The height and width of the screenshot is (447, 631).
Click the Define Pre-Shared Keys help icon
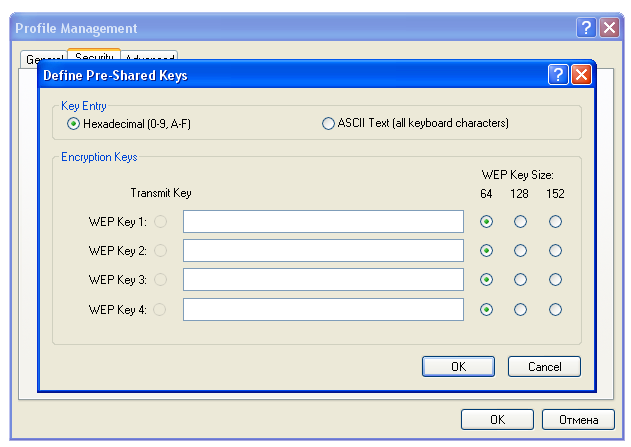coord(559,74)
